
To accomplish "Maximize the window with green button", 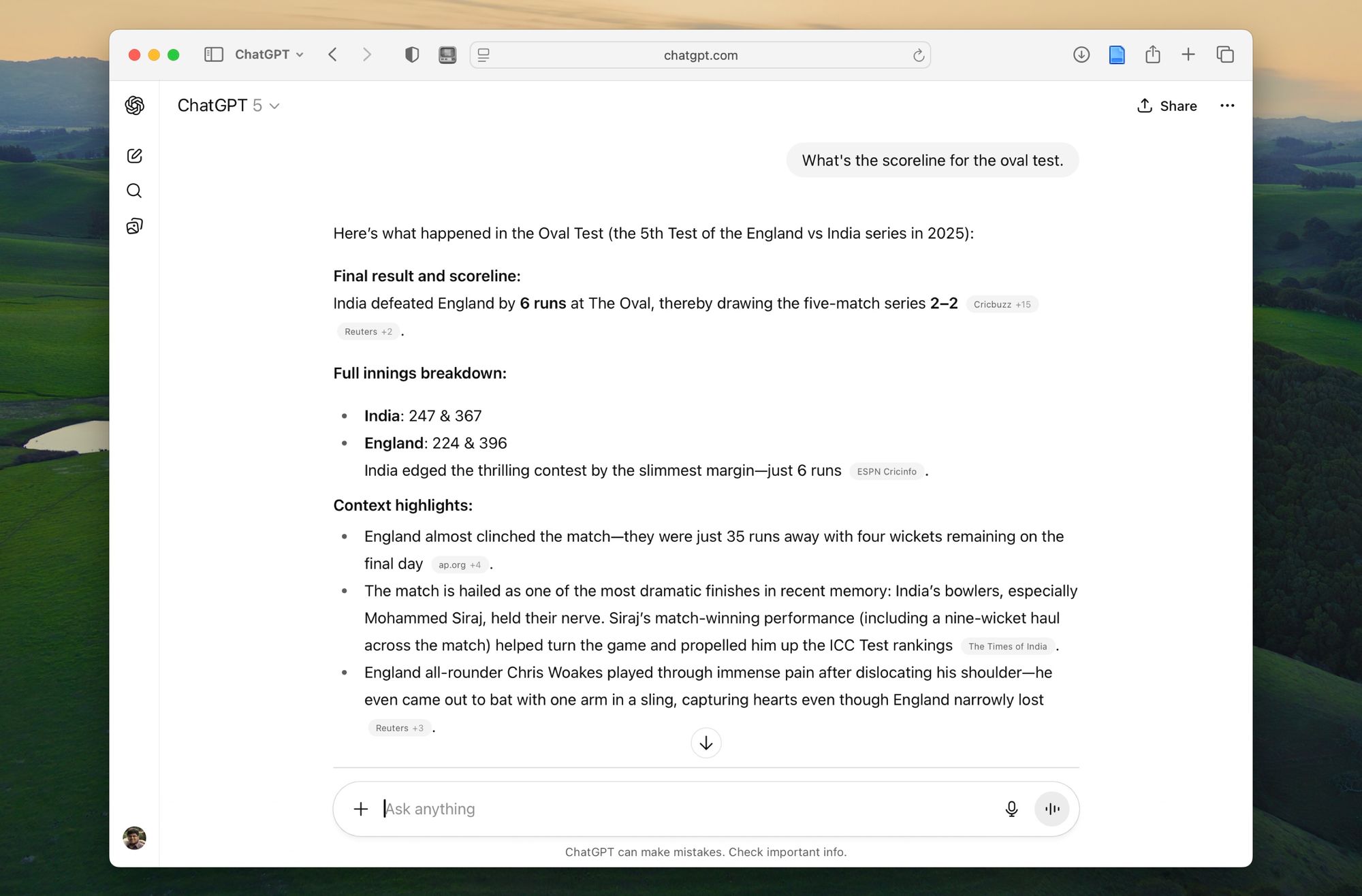I will (x=174, y=54).
